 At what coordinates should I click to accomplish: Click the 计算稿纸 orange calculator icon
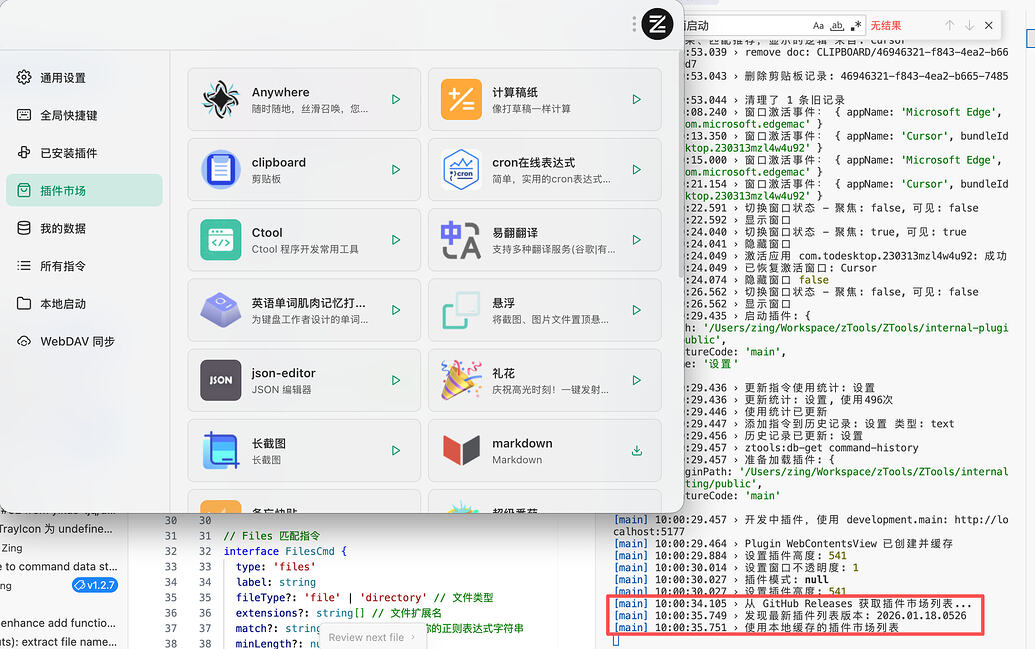click(461, 99)
